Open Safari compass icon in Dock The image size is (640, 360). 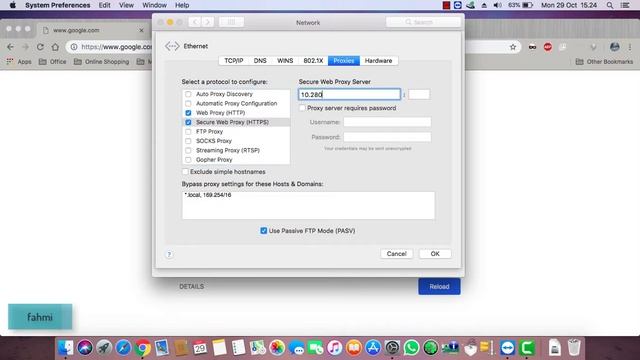(x=123, y=348)
